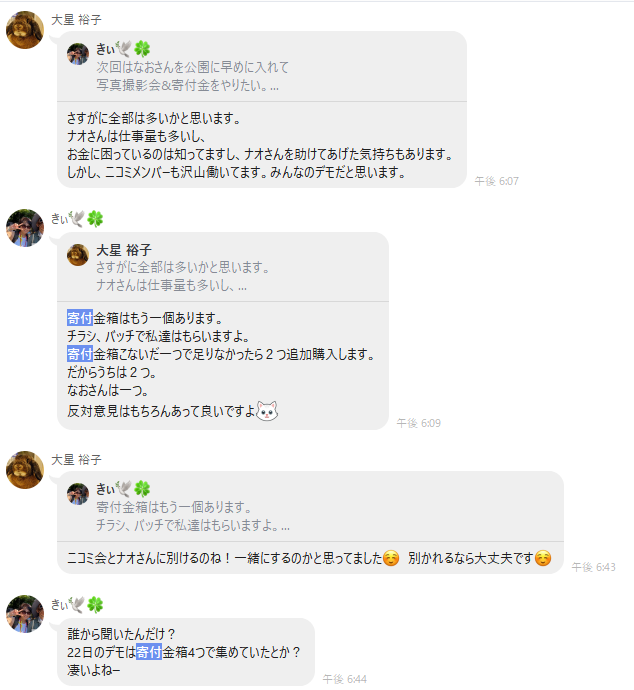Click 大星 裕子's avatar on the 6:43 message
The width and height of the screenshot is (634, 690).
(25, 470)
